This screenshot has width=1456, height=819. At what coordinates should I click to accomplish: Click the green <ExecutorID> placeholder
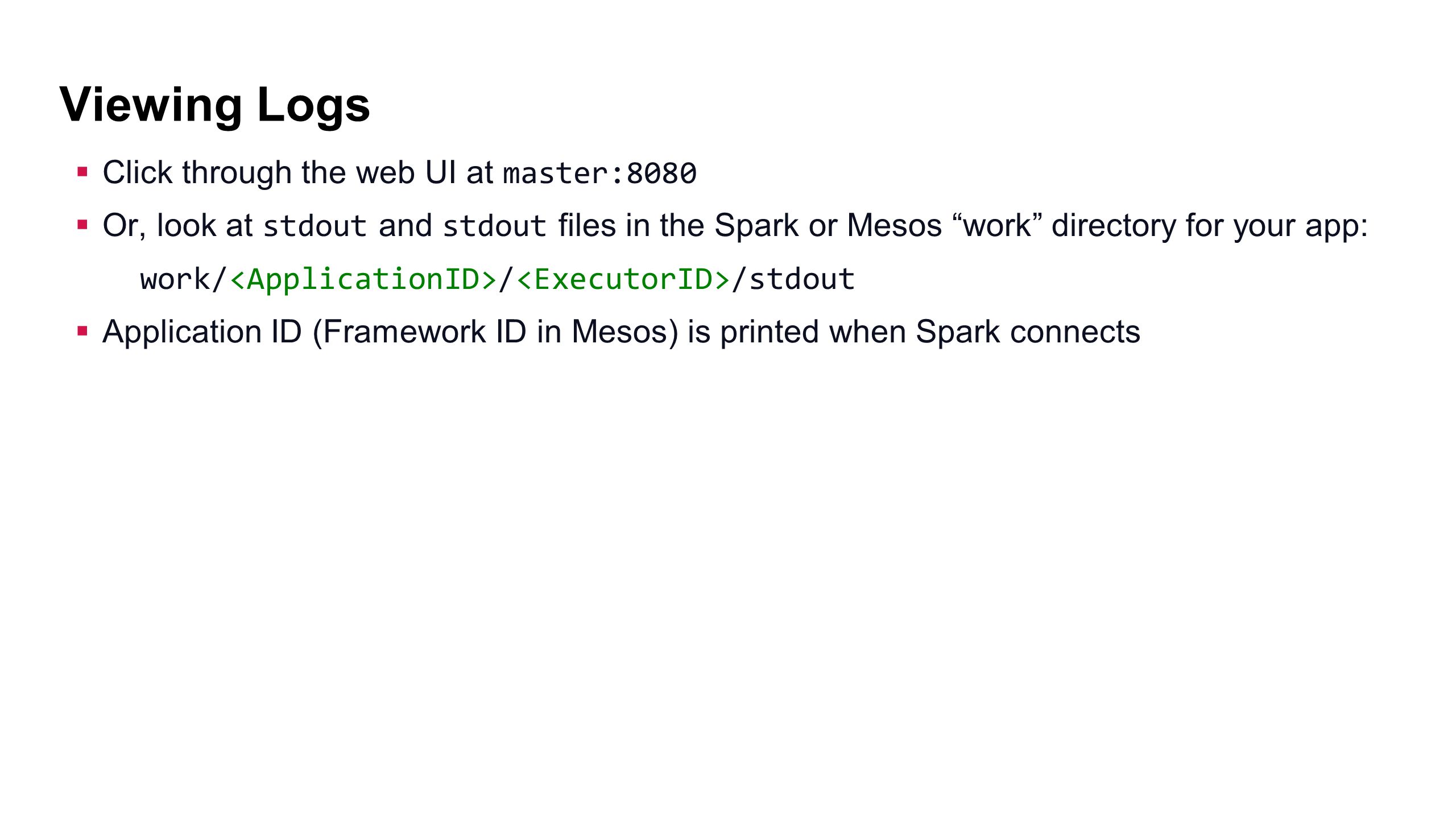(x=623, y=279)
